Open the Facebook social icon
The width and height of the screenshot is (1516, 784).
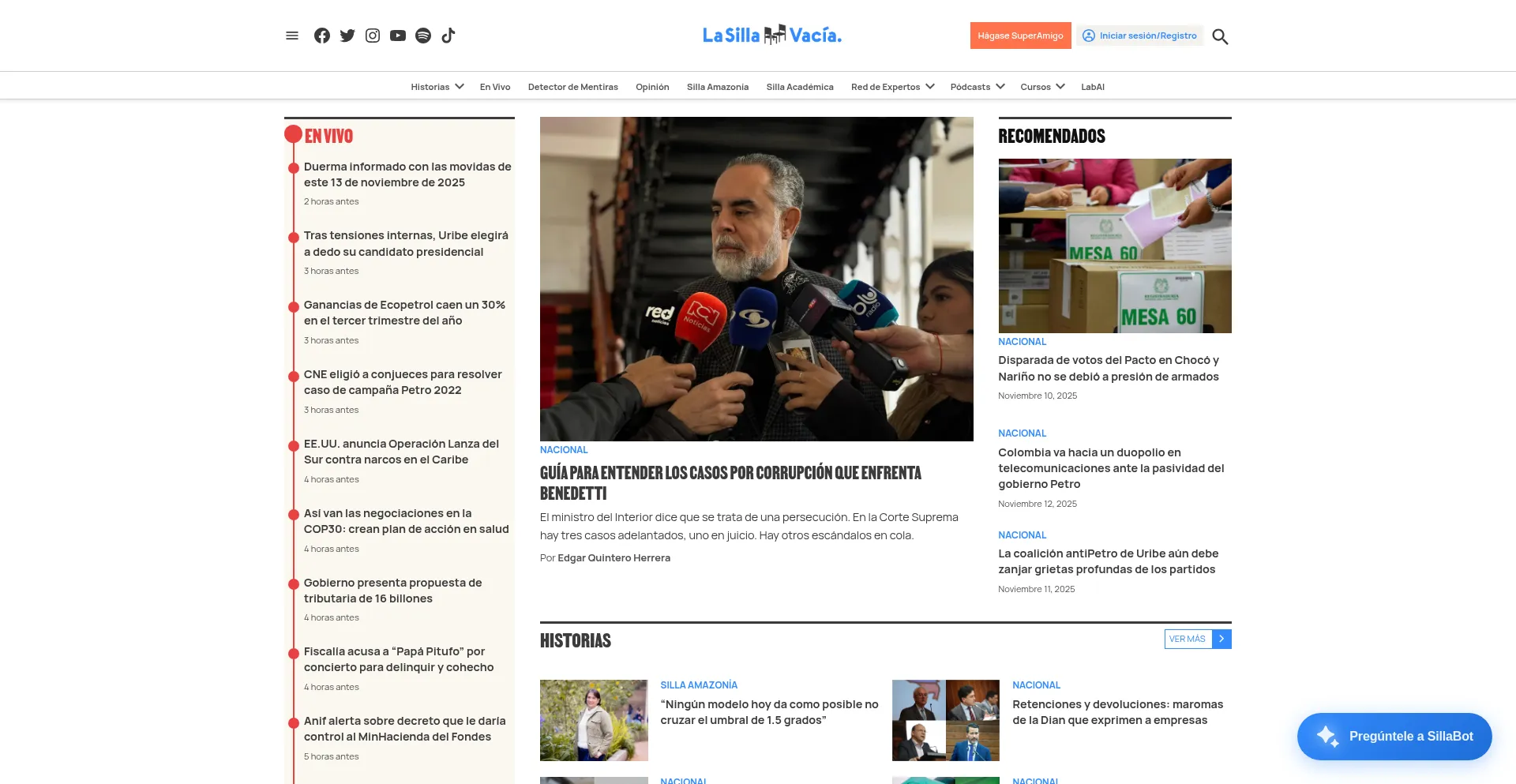tap(322, 36)
